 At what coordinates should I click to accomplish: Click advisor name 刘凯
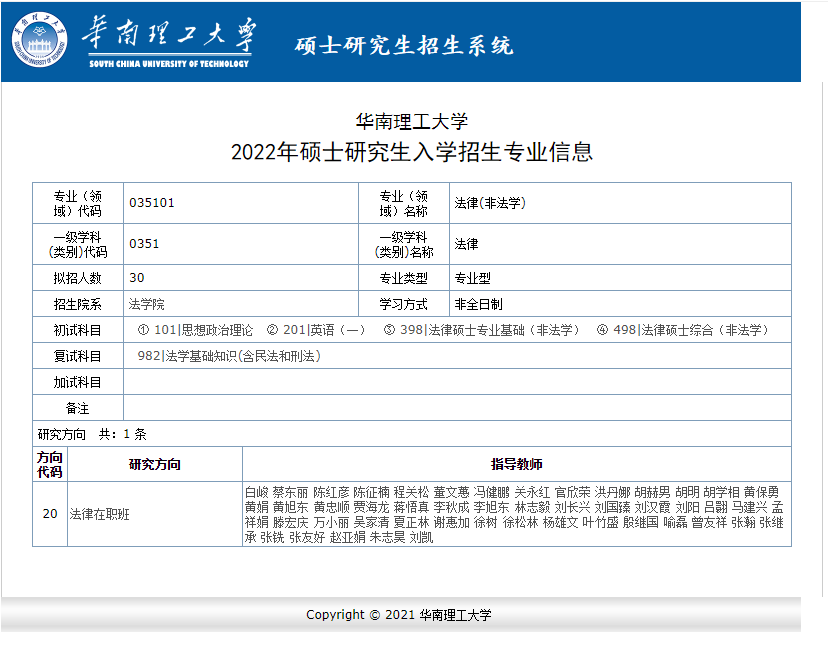click(421, 538)
